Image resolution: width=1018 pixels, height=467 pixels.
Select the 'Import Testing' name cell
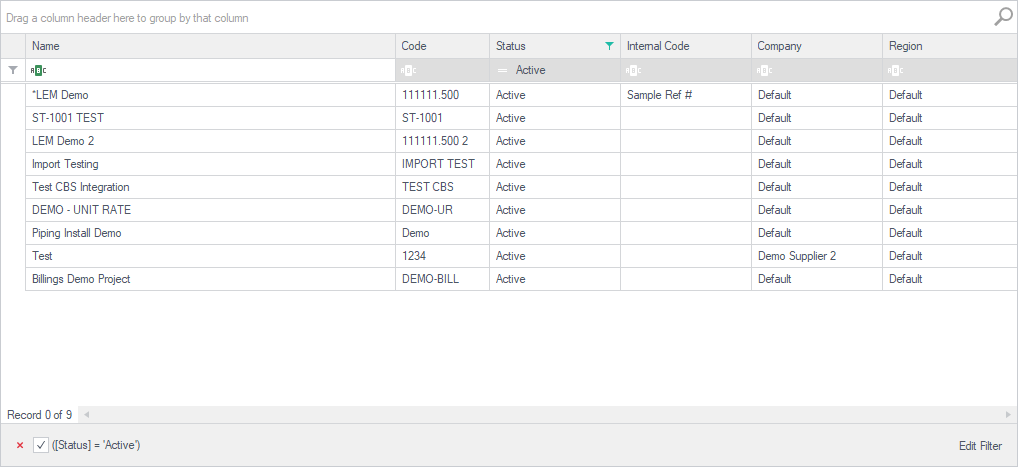click(210, 164)
